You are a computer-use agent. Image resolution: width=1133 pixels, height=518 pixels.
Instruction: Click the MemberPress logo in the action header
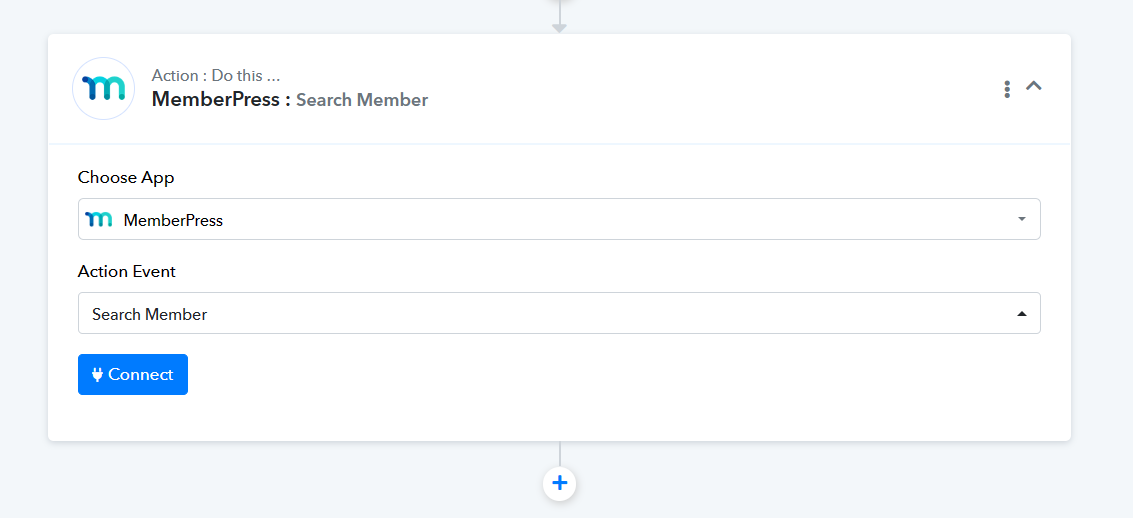tap(104, 89)
